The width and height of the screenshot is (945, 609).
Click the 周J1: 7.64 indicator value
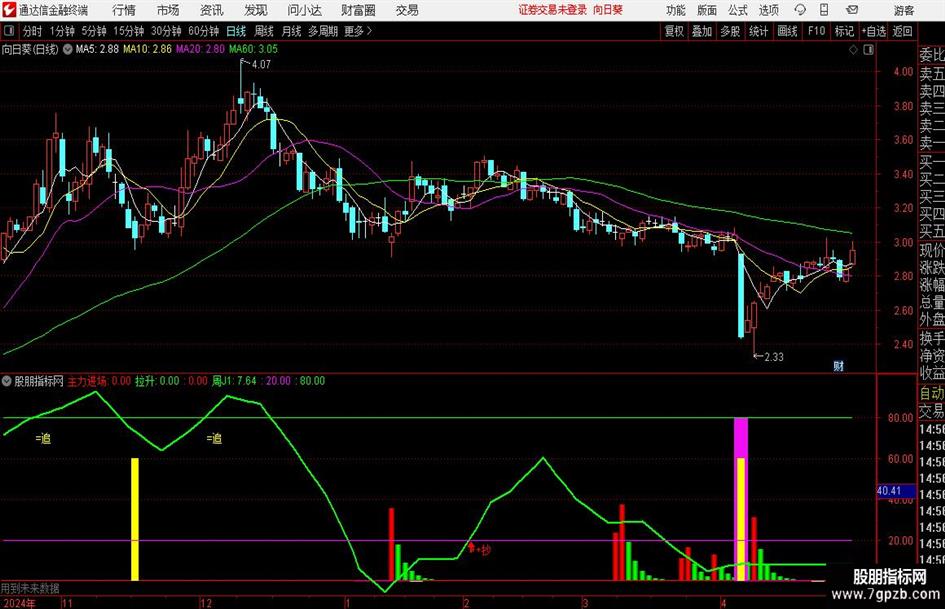(234, 381)
